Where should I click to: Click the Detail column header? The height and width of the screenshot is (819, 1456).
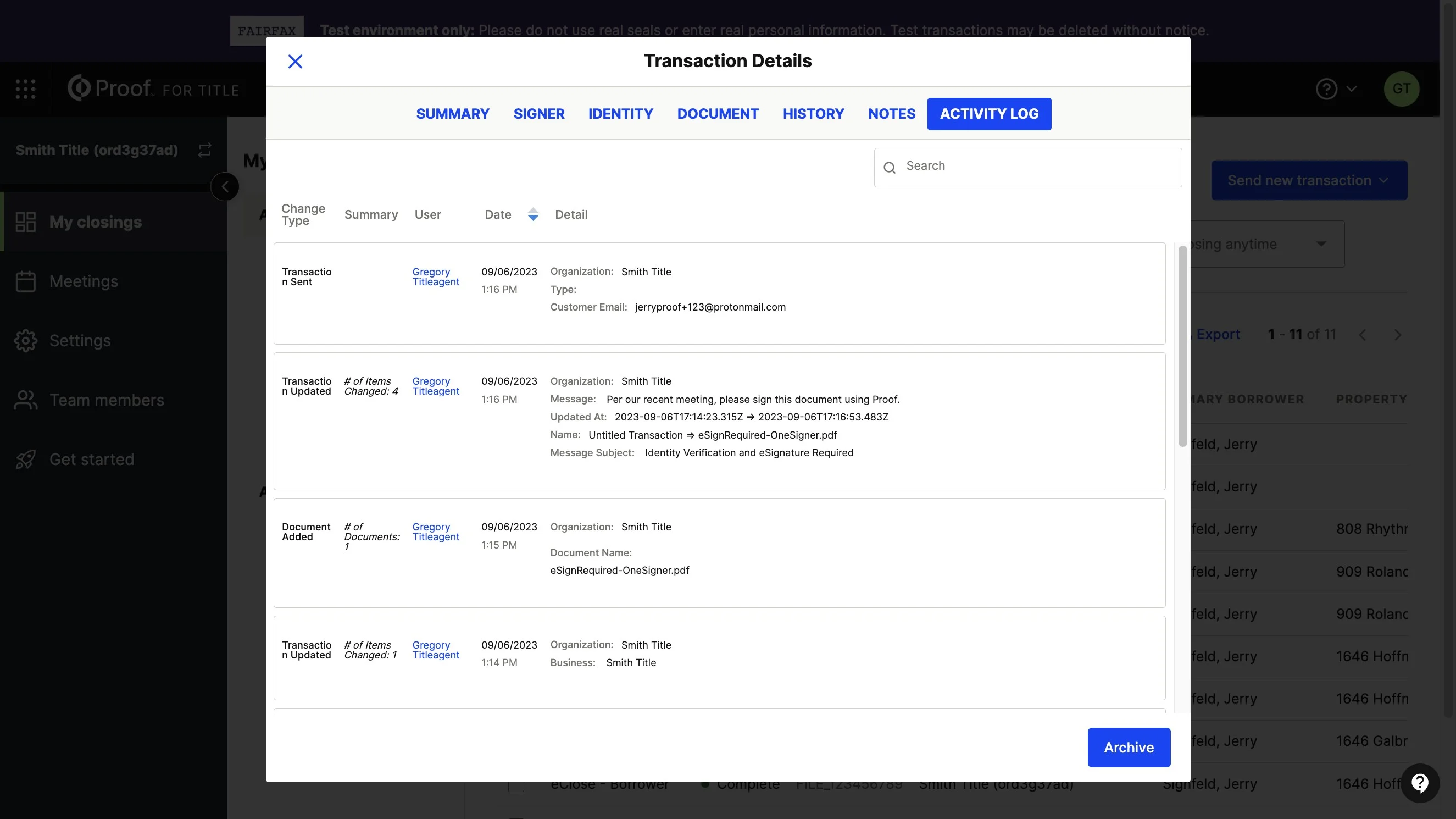(x=571, y=214)
